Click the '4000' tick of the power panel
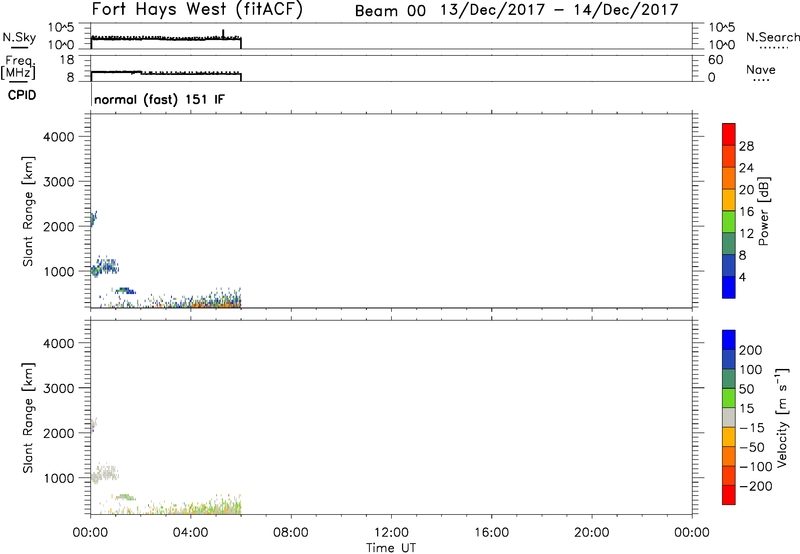 click(59, 137)
